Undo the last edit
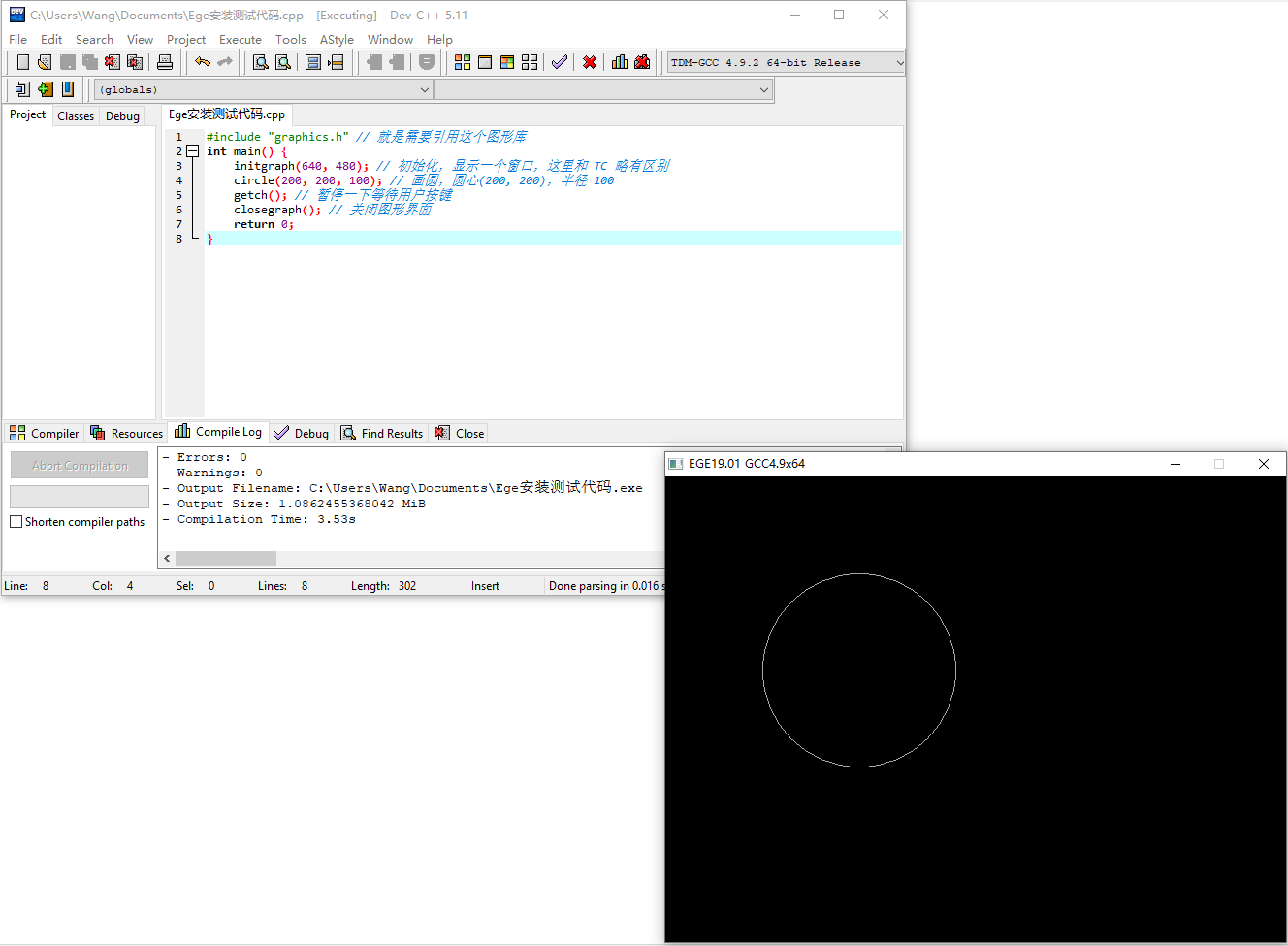This screenshot has height=946, width=1288. (x=203, y=61)
